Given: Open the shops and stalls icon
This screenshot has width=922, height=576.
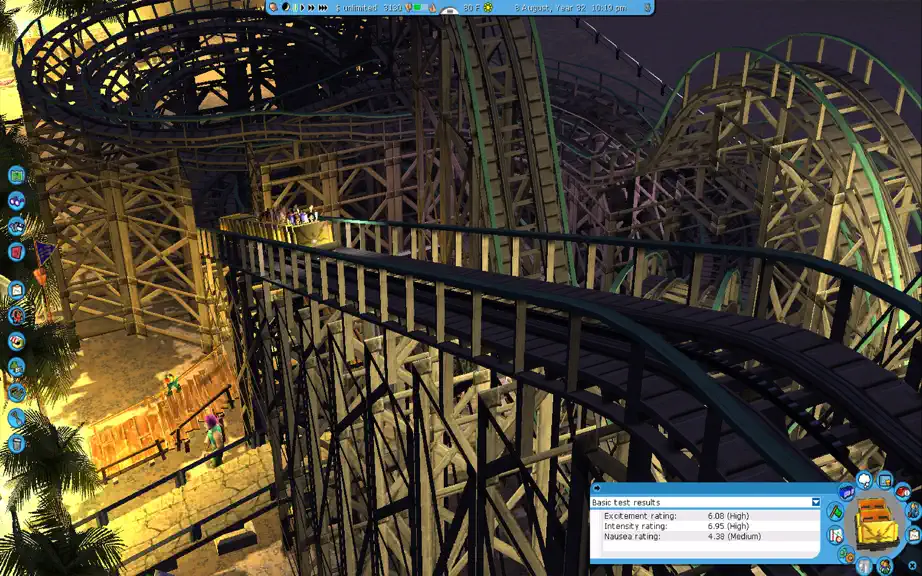Looking at the screenshot, I should pos(16,341).
